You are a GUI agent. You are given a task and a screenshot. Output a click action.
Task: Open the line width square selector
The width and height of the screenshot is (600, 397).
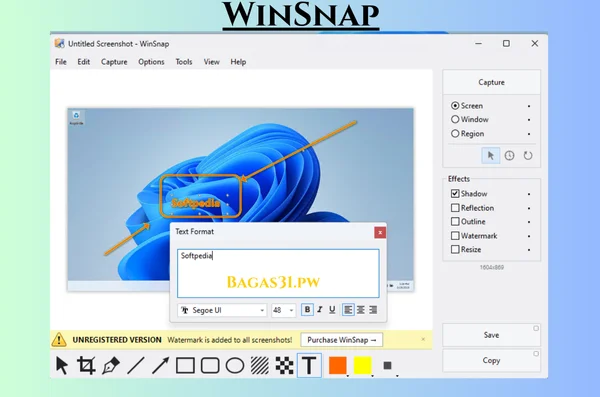[x=388, y=365]
